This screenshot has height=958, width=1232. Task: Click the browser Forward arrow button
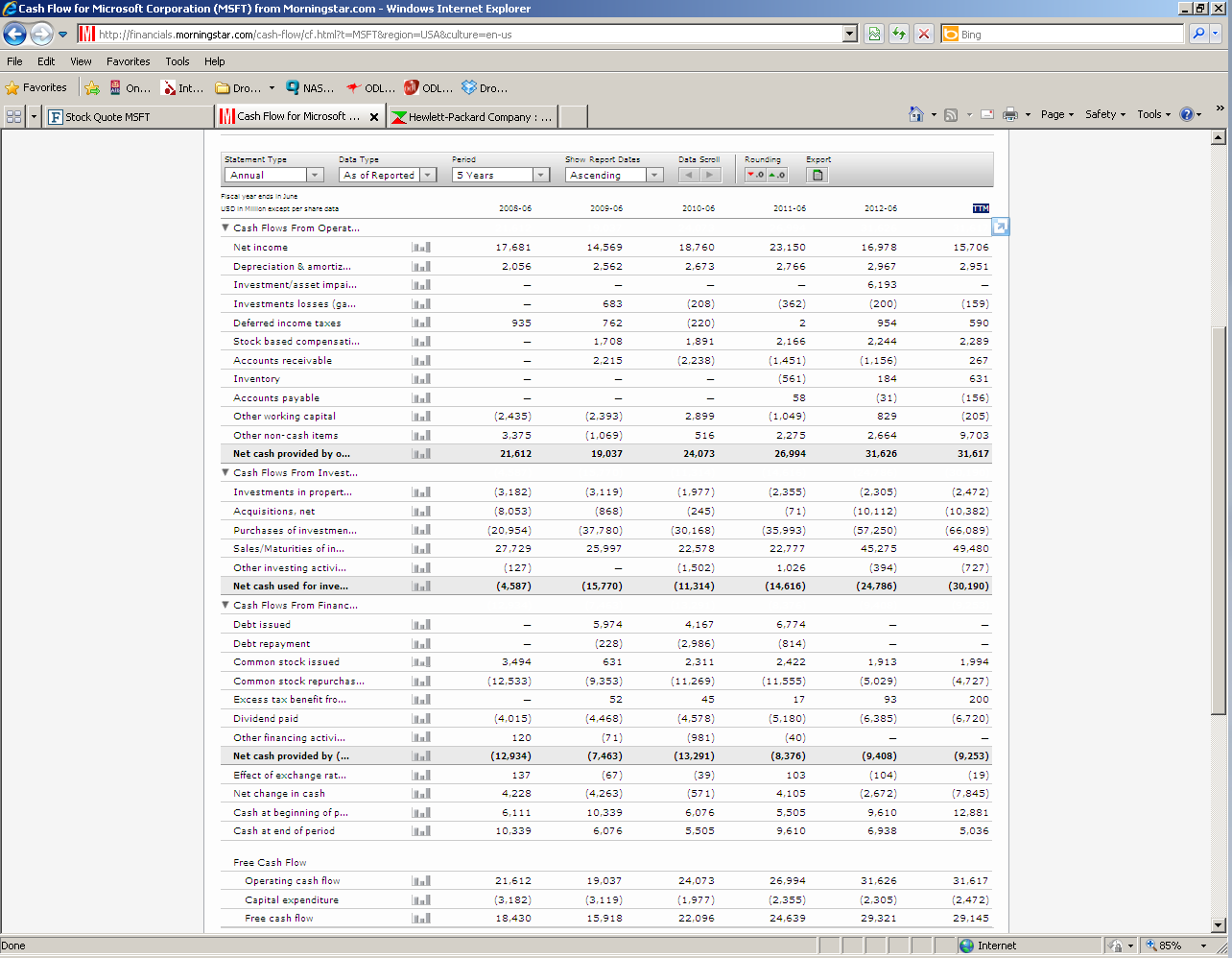41,35
